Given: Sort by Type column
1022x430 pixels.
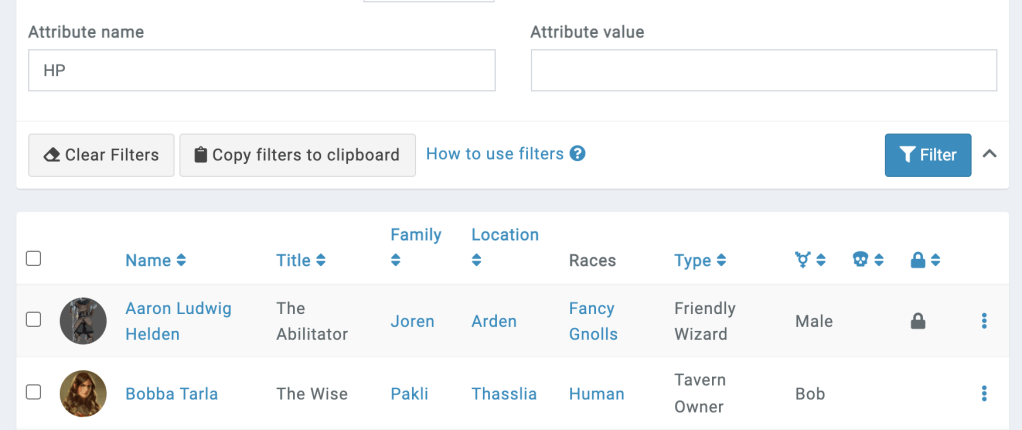Looking at the screenshot, I should click(x=700, y=261).
